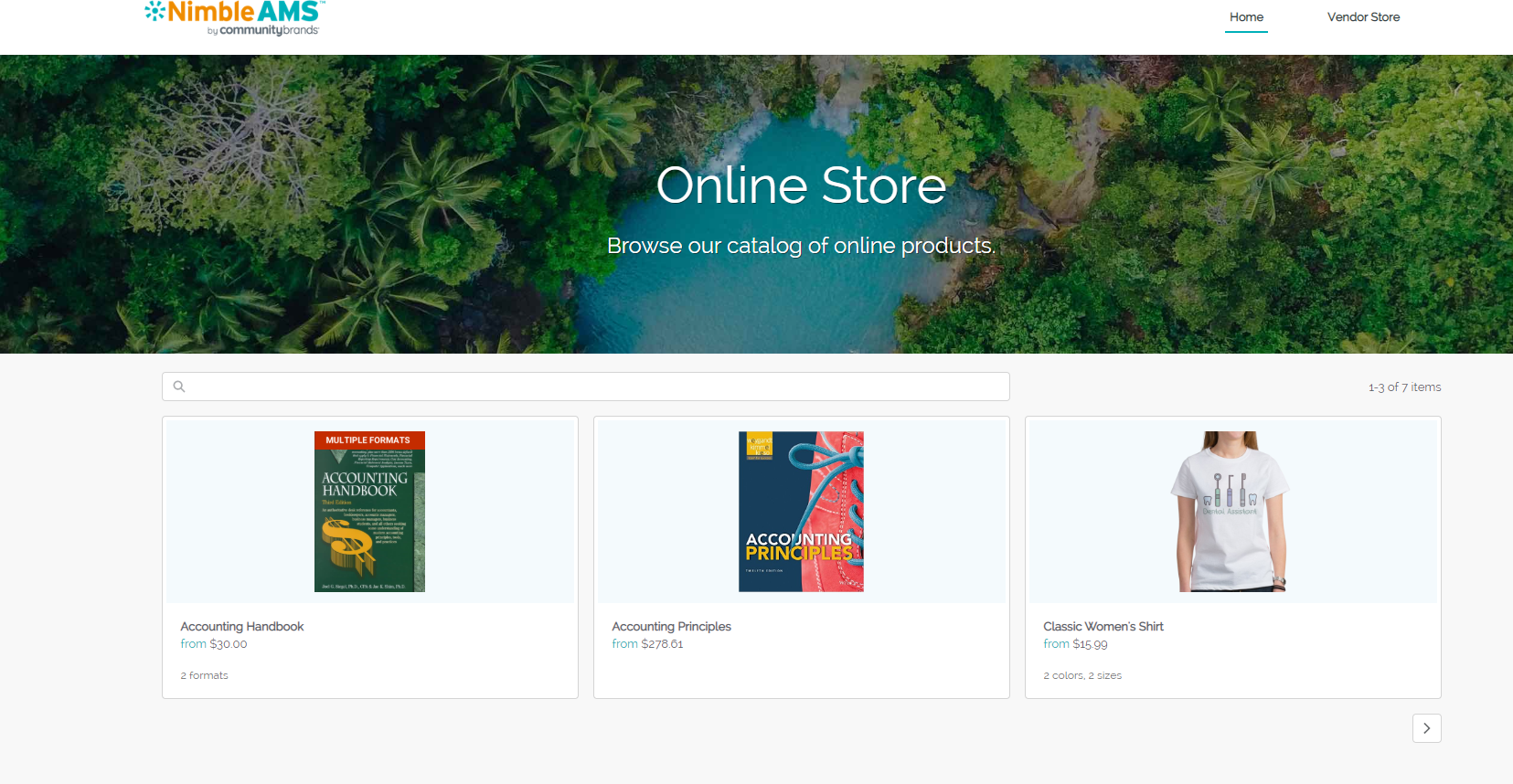Open the Accounting Handbook title link
The height and width of the screenshot is (784, 1513).
pyautogui.click(x=242, y=627)
